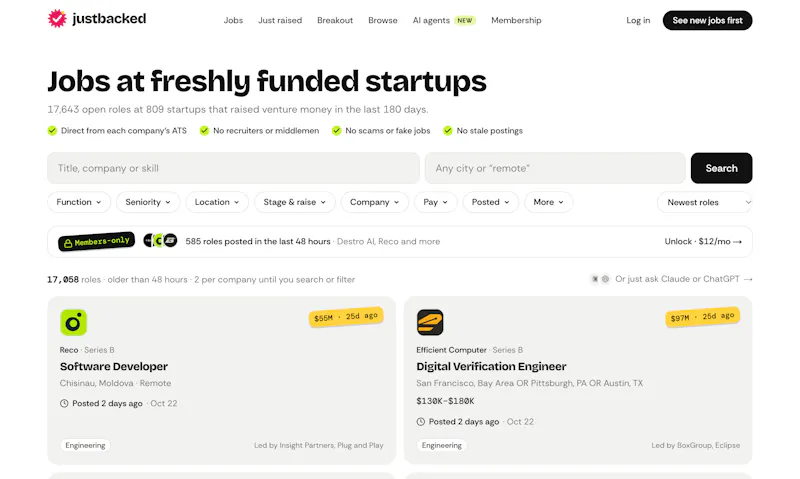Click the NEW badge next to AI agents

tap(465, 20)
